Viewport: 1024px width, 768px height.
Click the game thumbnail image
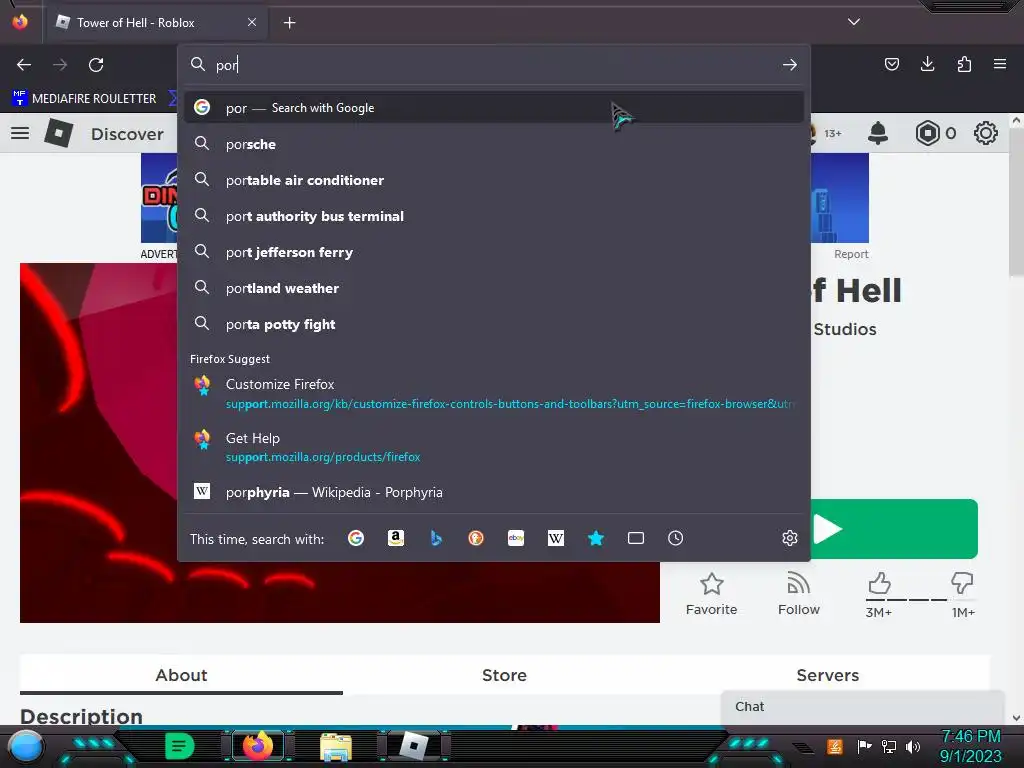coord(98,443)
